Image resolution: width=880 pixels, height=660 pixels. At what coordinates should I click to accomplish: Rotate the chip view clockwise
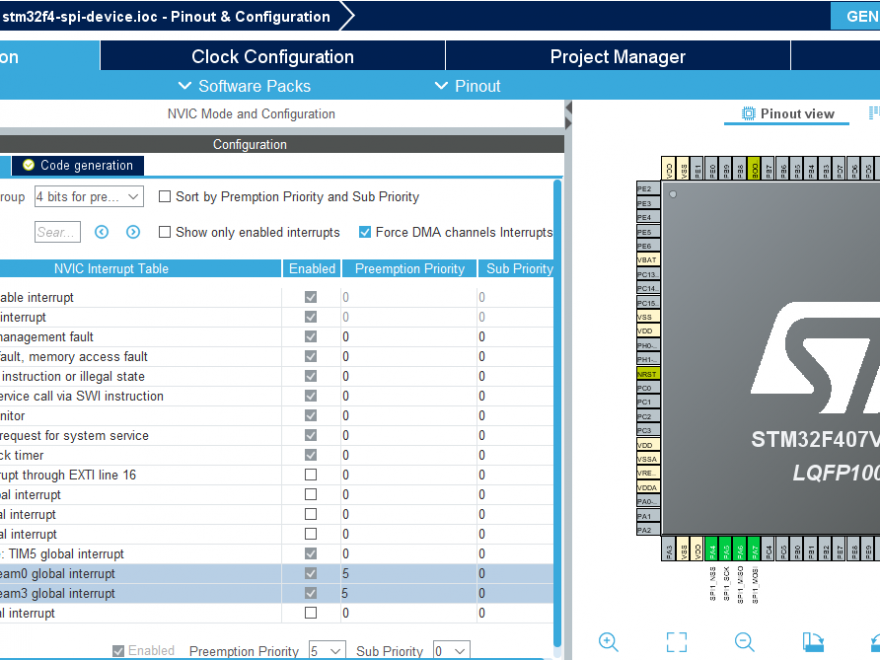pyautogui.click(x=812, y=641)
